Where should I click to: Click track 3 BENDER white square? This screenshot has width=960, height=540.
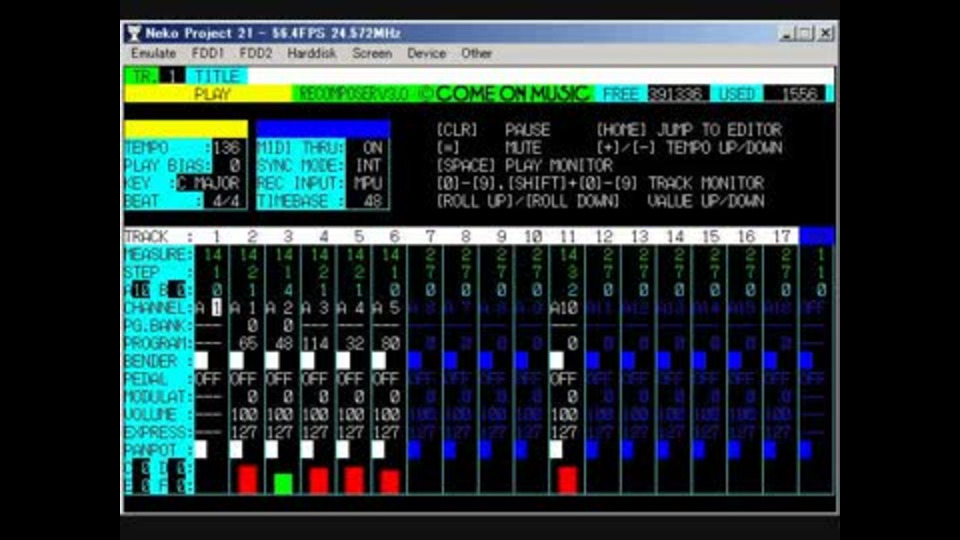click(272, 361)
